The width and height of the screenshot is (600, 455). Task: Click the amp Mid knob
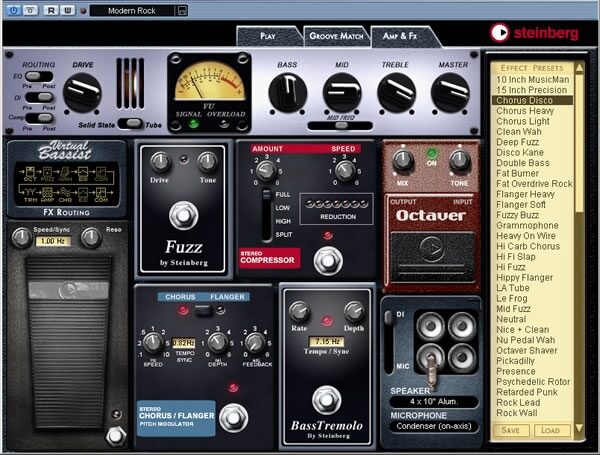[x=342, y=92]
